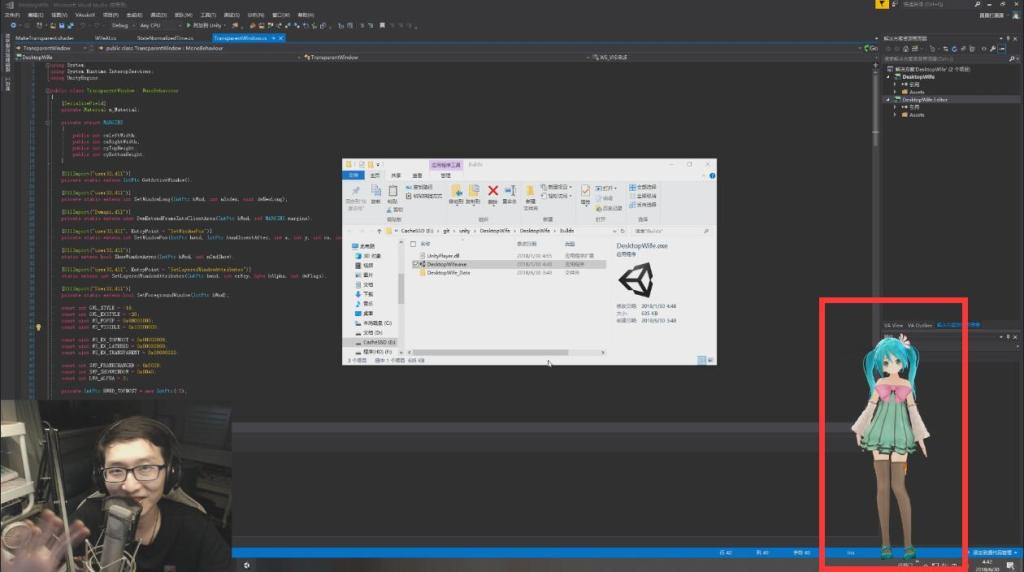Image resolution: width=1024 pixels, height=572 pixels.
Task: Switch to the WifeAI.cs editor tab
Action: click(105, 39)
